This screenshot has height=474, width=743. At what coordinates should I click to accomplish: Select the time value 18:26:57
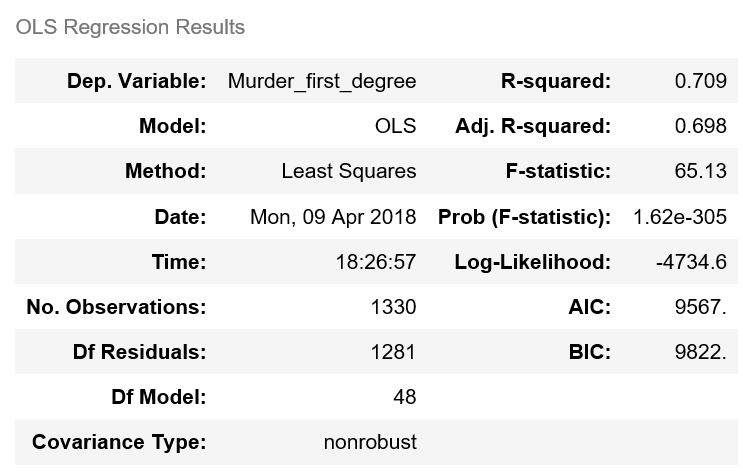(x=377, y=262)
